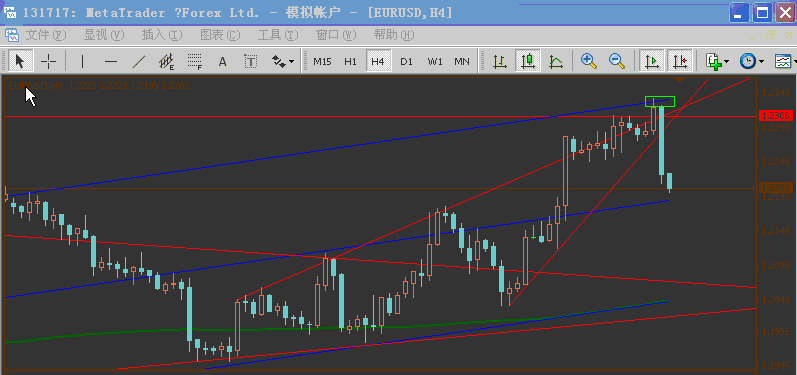Select the Text label (T) tool

tap(250, 61)
